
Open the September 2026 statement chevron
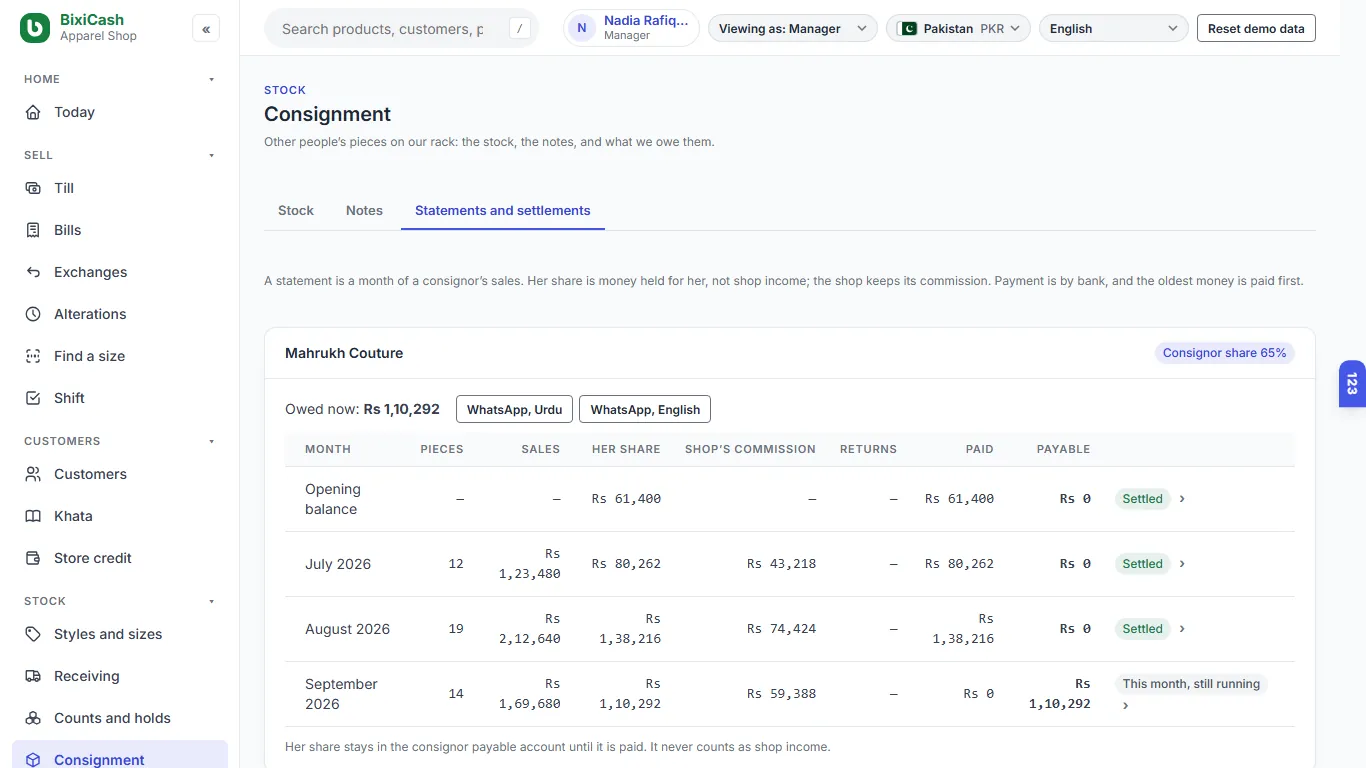pyautogui.click(x=1125, y=705)
